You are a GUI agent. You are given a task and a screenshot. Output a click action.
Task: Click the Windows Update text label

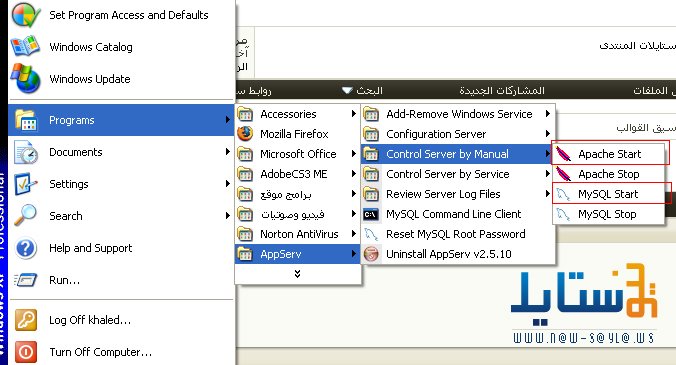pyautogui.click(x=90, y=79)
